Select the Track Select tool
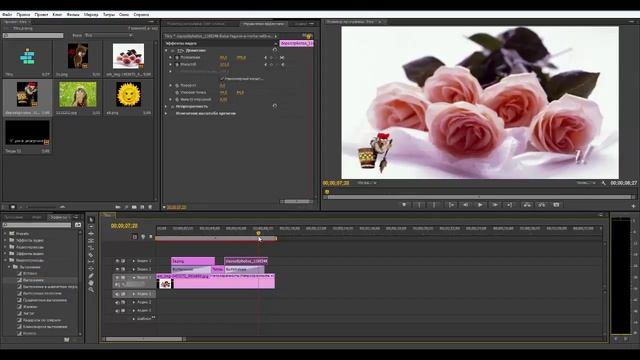This screenshot has width=640, height=360. click(91, 227)
